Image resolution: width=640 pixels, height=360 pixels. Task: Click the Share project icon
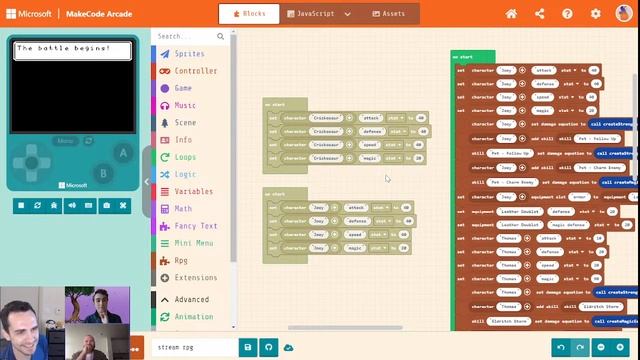point(540,14)
